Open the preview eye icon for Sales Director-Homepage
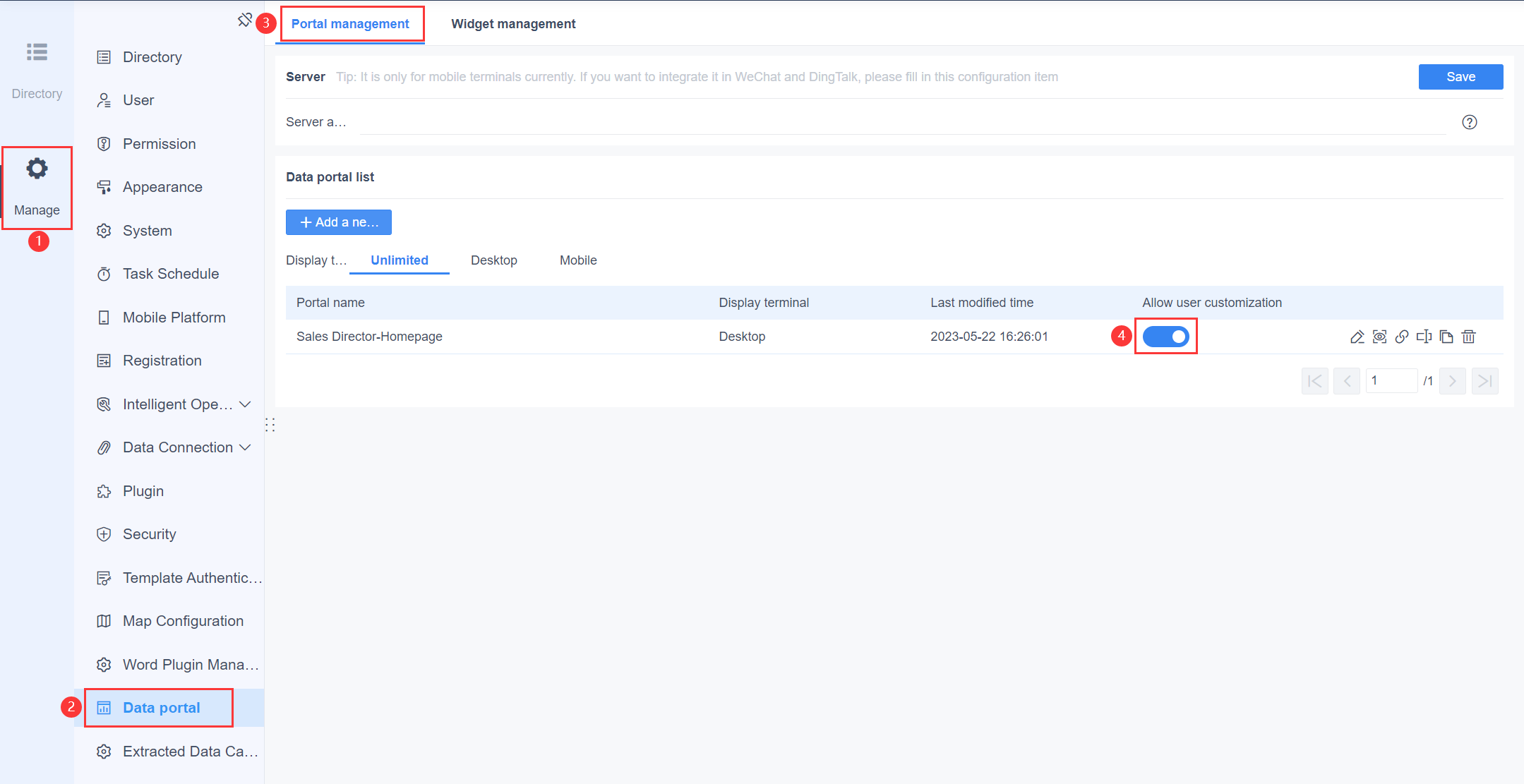1524x784 pixels. point(1379,337)
